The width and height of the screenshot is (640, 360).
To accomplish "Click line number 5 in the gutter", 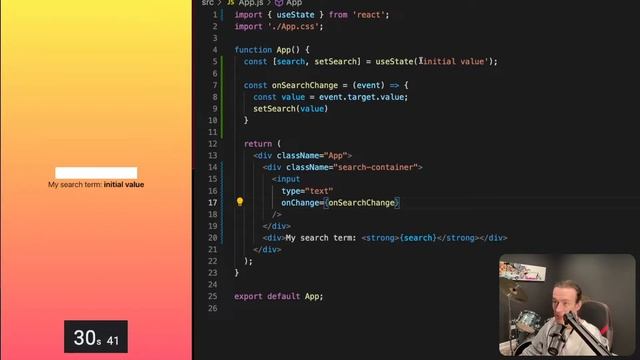I will [x=215, y=62].
